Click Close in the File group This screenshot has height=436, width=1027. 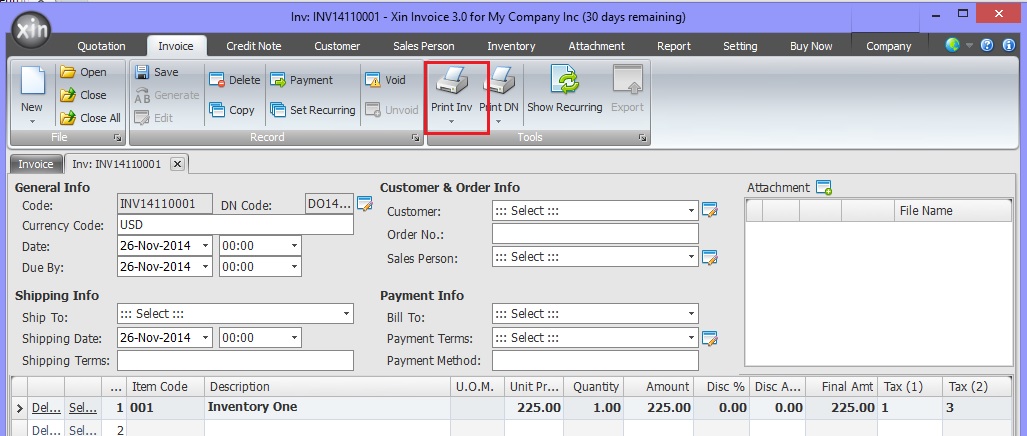coord(83,95)
